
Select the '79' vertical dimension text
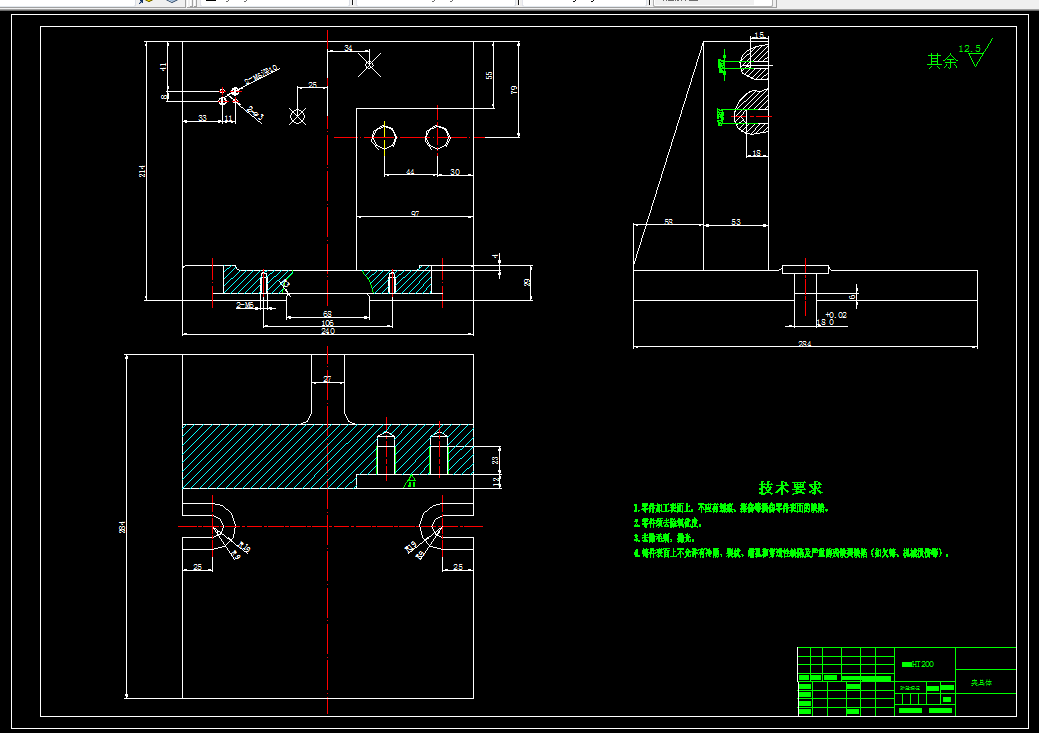pyautogui.click(x=514, y=89)
